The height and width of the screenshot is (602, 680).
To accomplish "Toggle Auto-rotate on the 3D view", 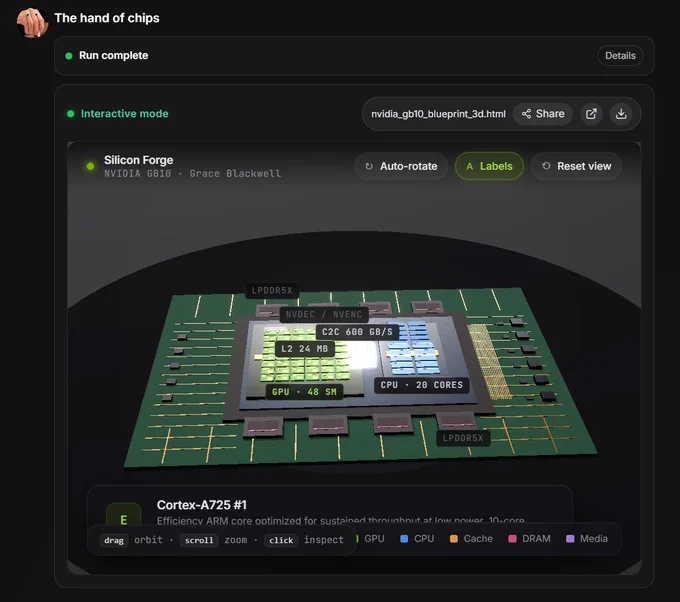I will 401,166.
